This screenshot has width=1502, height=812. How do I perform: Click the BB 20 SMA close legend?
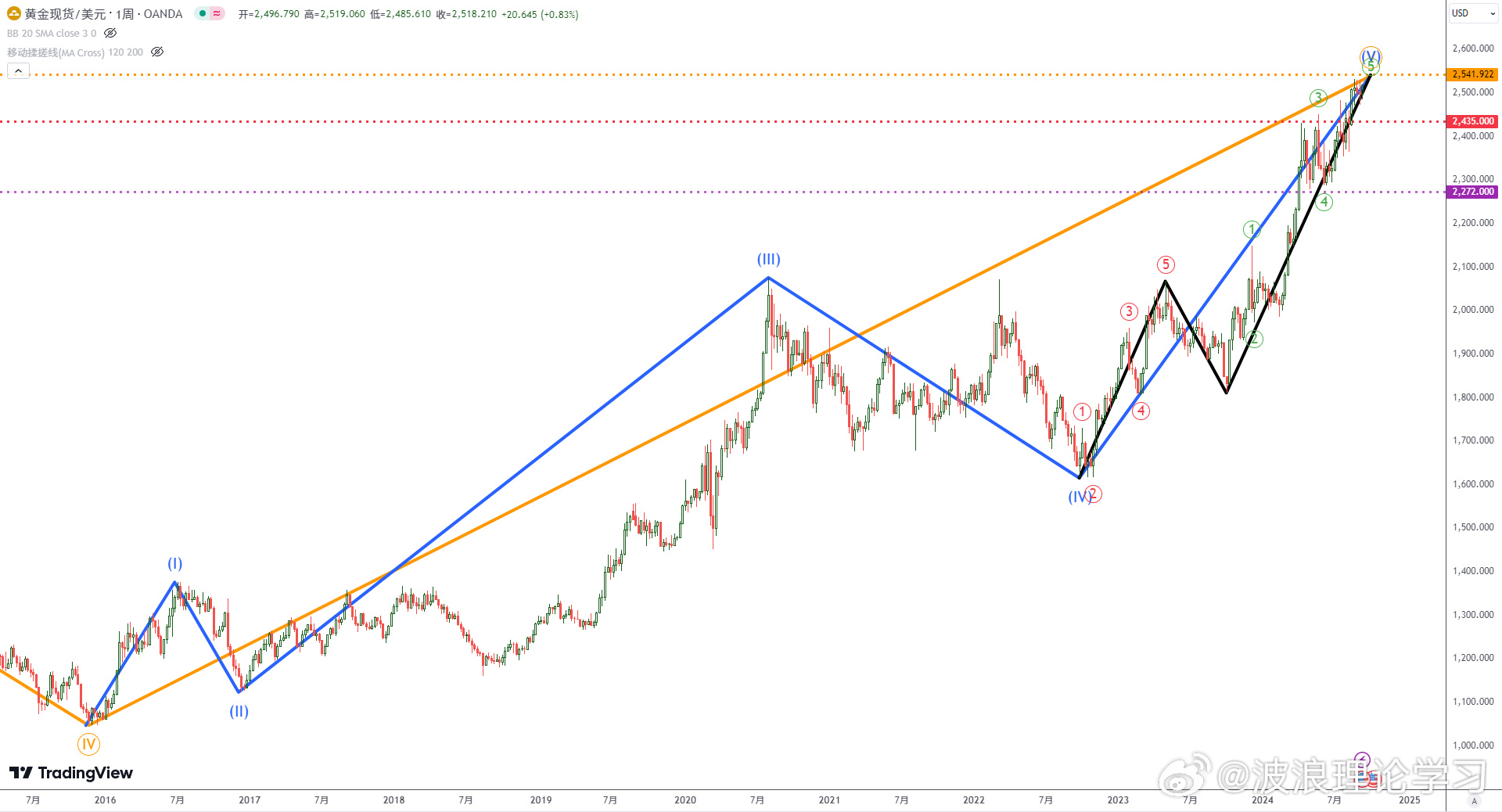tap(52, 33)
